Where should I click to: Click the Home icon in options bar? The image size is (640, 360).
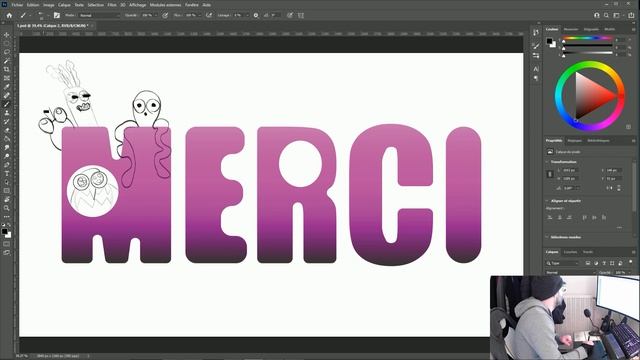tap(9, 15)
